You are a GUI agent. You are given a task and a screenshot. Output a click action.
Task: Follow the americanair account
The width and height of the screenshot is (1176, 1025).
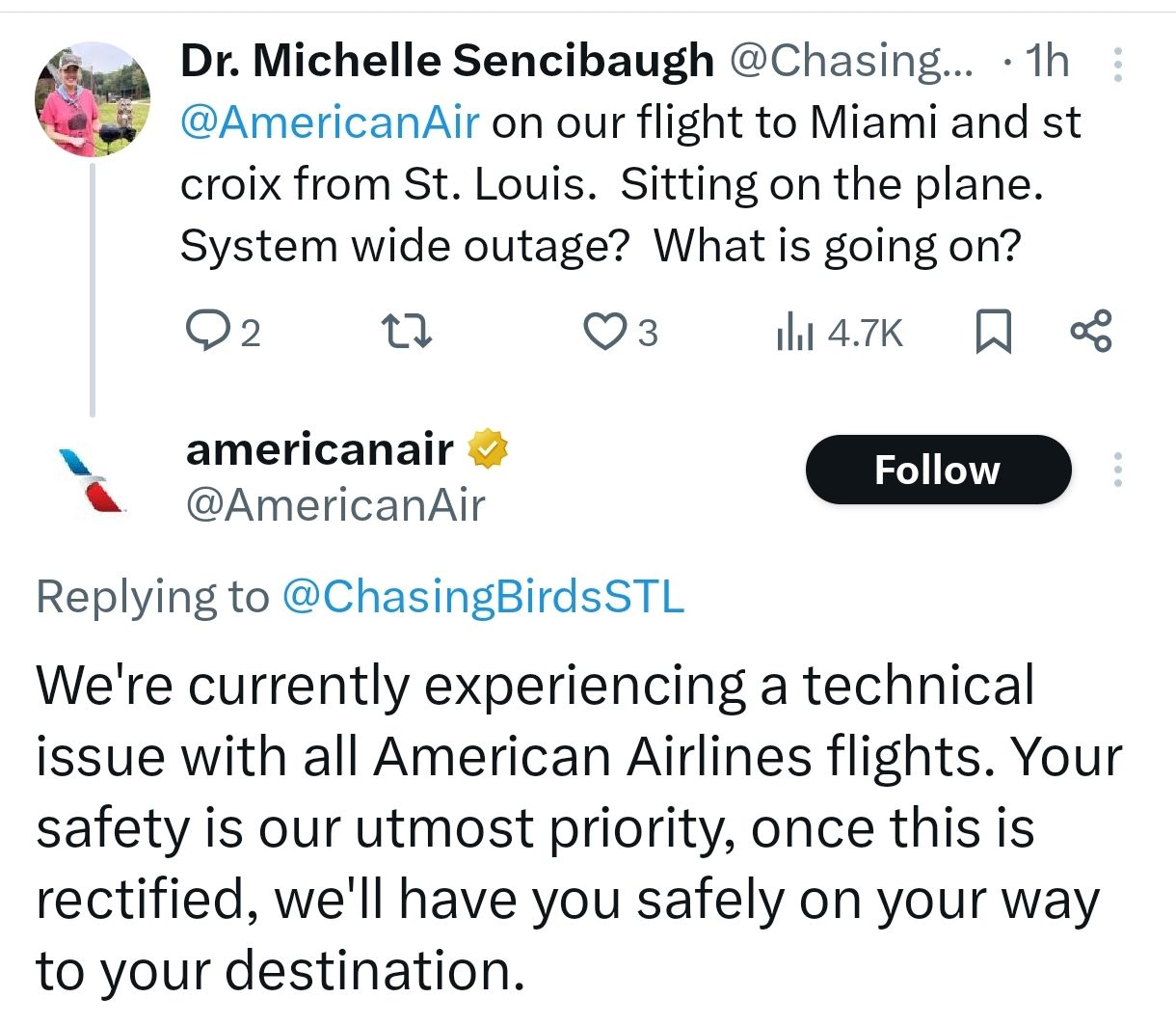pos(937,470)
